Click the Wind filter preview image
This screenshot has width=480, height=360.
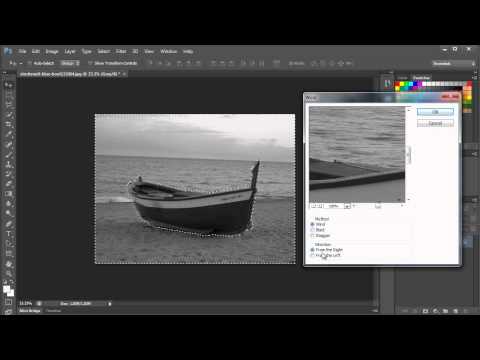(x=357, y=154)
